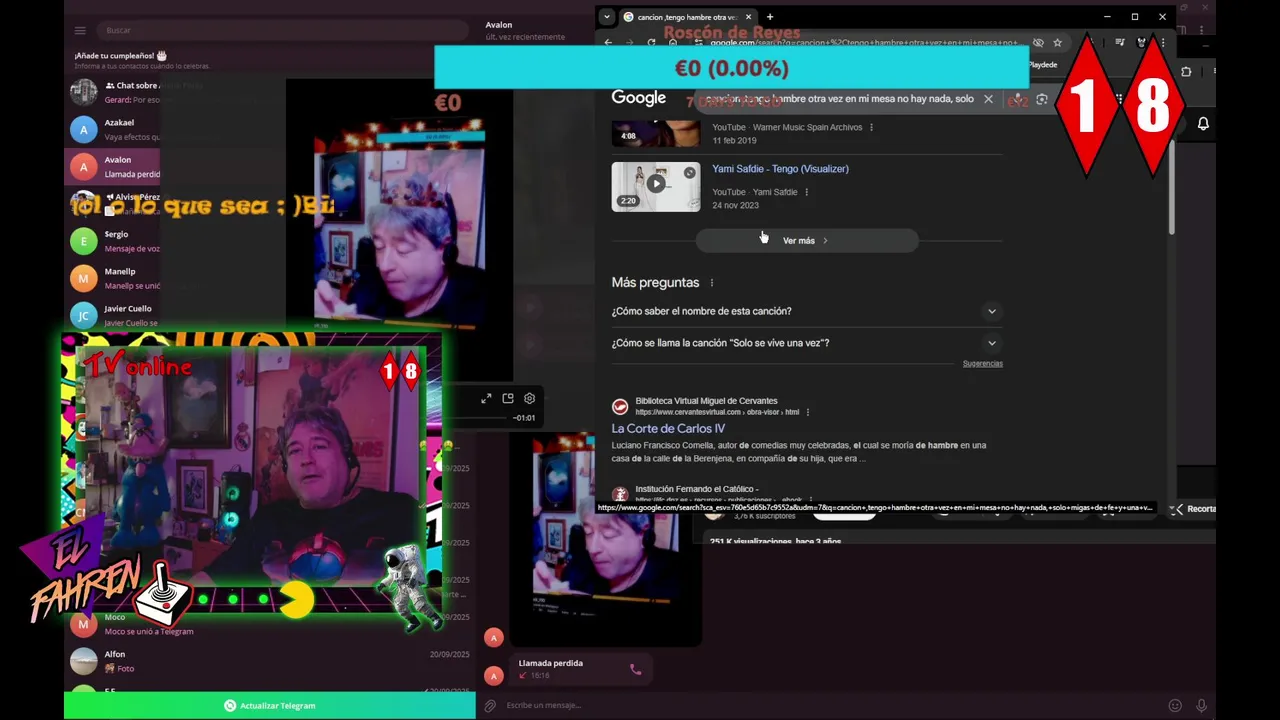Select the cancion tengo hambre browser tab
1280x720 pixels.
click(x=686, y=17)
